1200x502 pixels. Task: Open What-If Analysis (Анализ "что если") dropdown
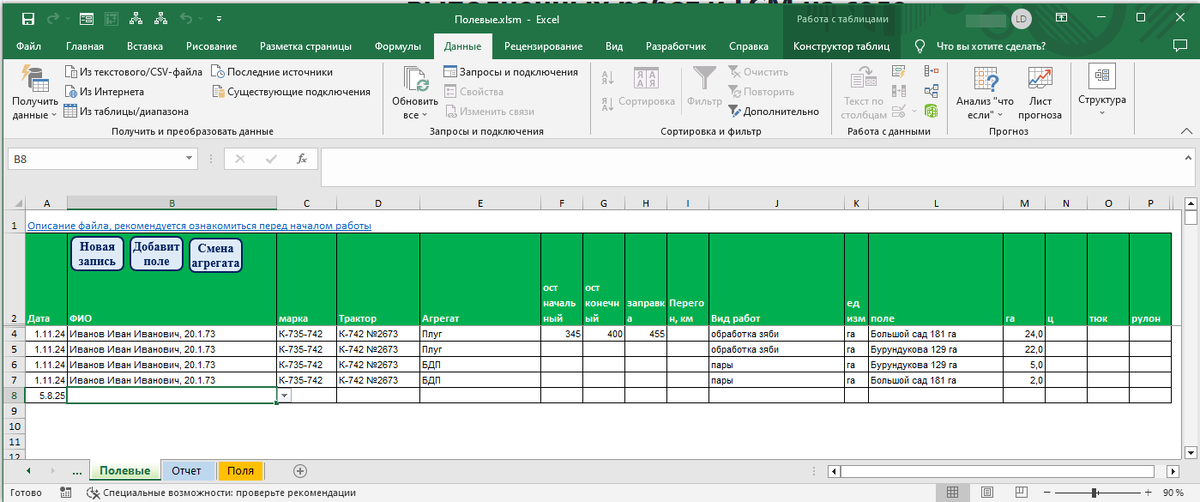(x=985, y=92)
